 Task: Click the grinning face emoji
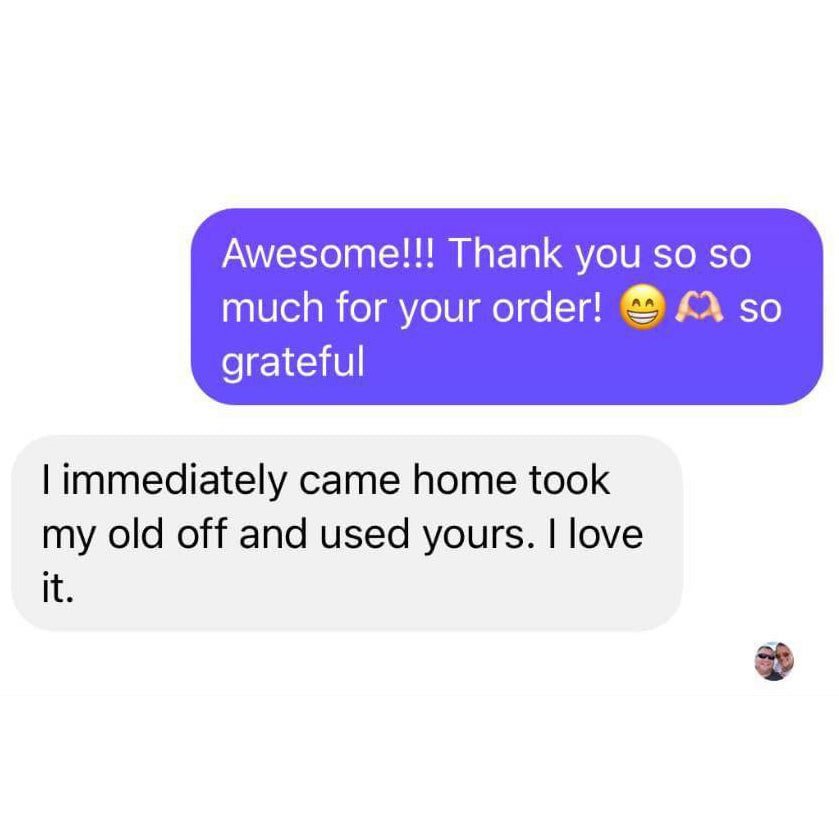tap(643, 307)
